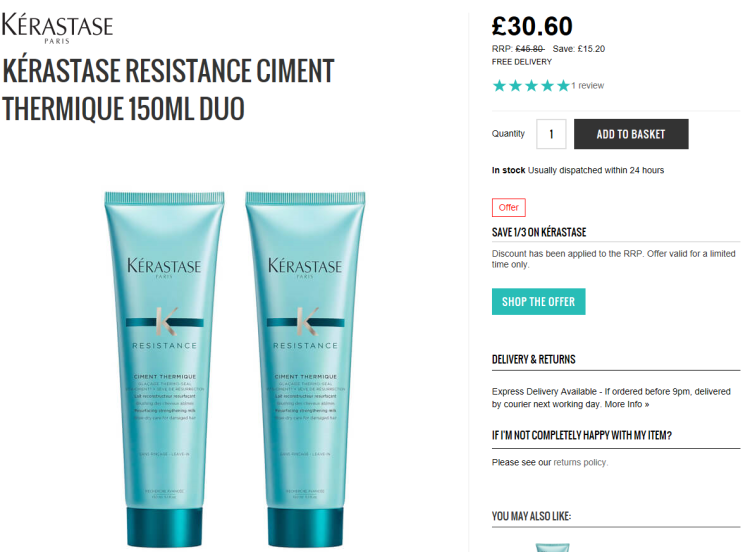
Task: Click the fifth teal rating star
Action: [563, 86]
